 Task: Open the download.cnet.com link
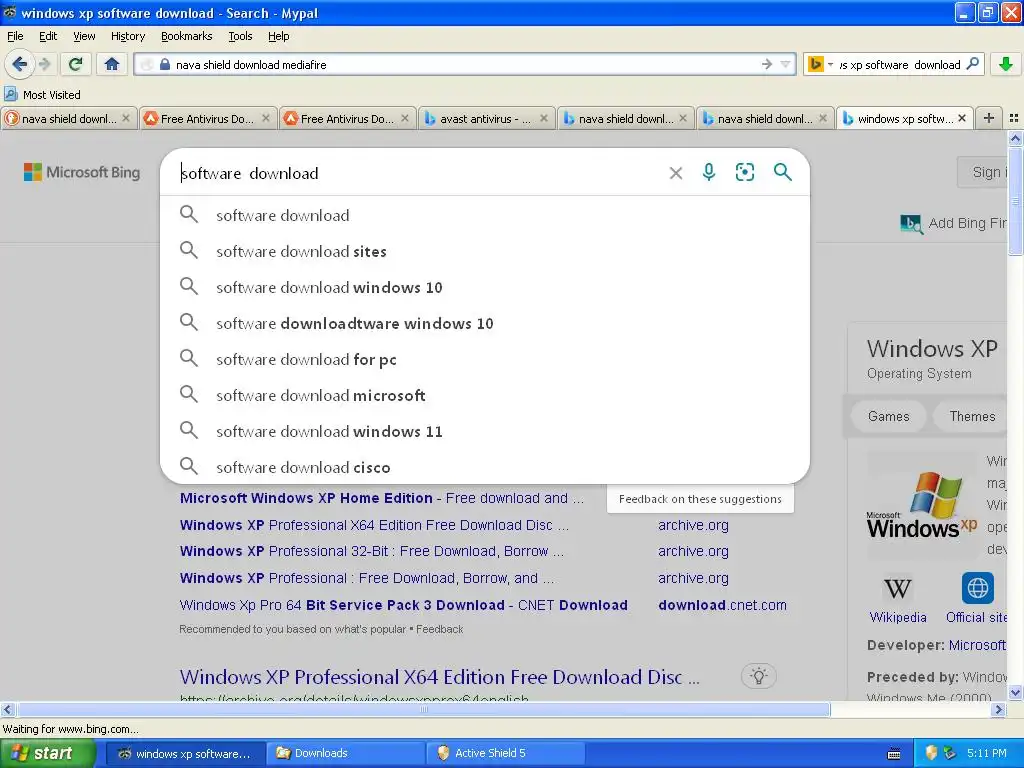[x=722, y=605]
